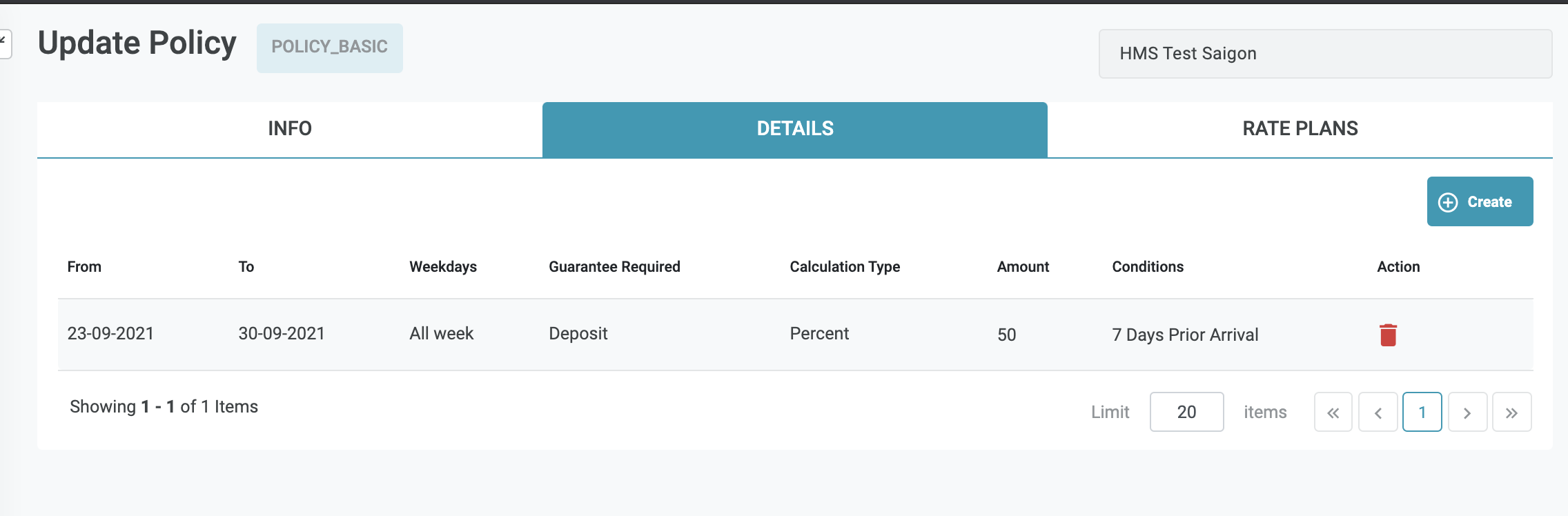1568x516 pixels.
Task: Open the RATE PLANS tab
Action: (1300, 129)
